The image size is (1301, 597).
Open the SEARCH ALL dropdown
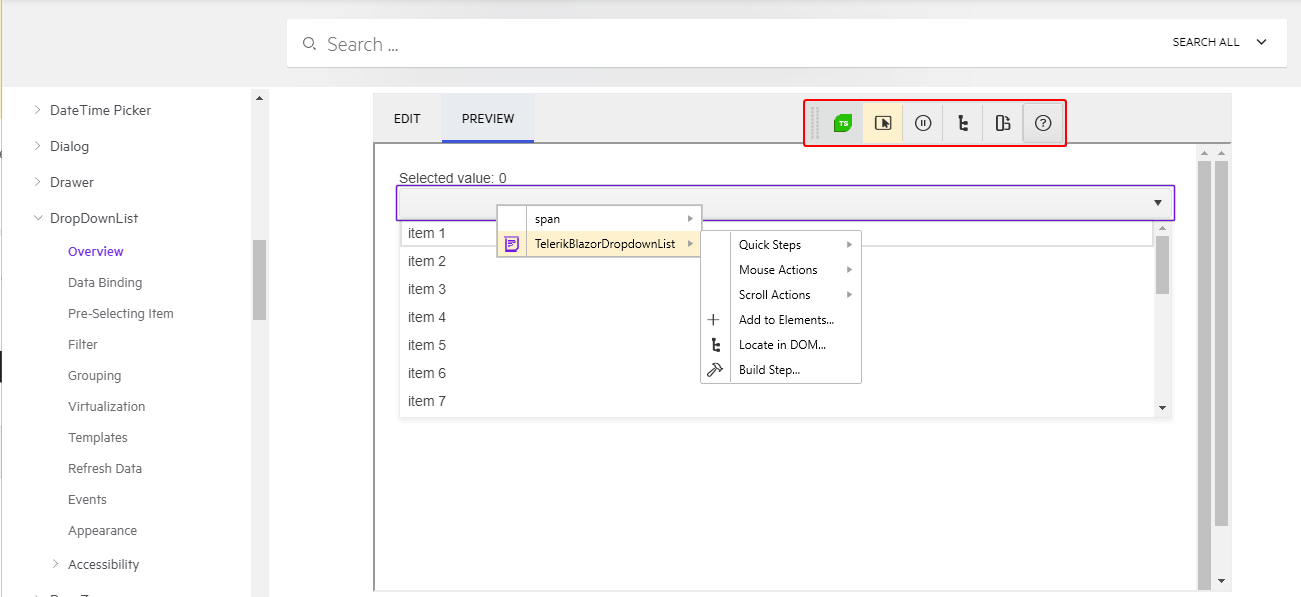click(1220, 43)
